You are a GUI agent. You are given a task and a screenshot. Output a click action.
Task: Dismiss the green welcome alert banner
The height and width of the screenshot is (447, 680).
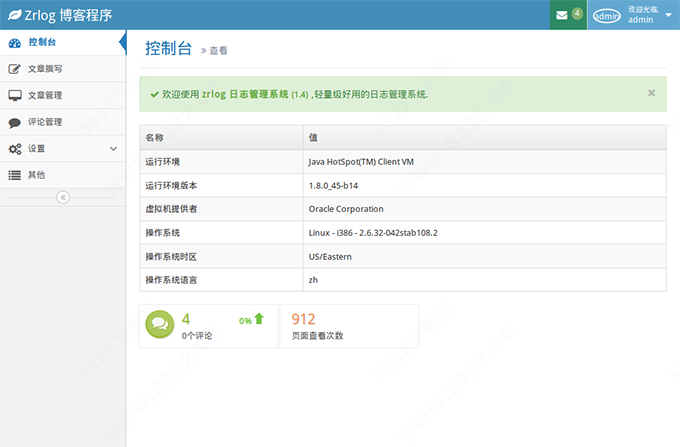[x=651, y=92]
